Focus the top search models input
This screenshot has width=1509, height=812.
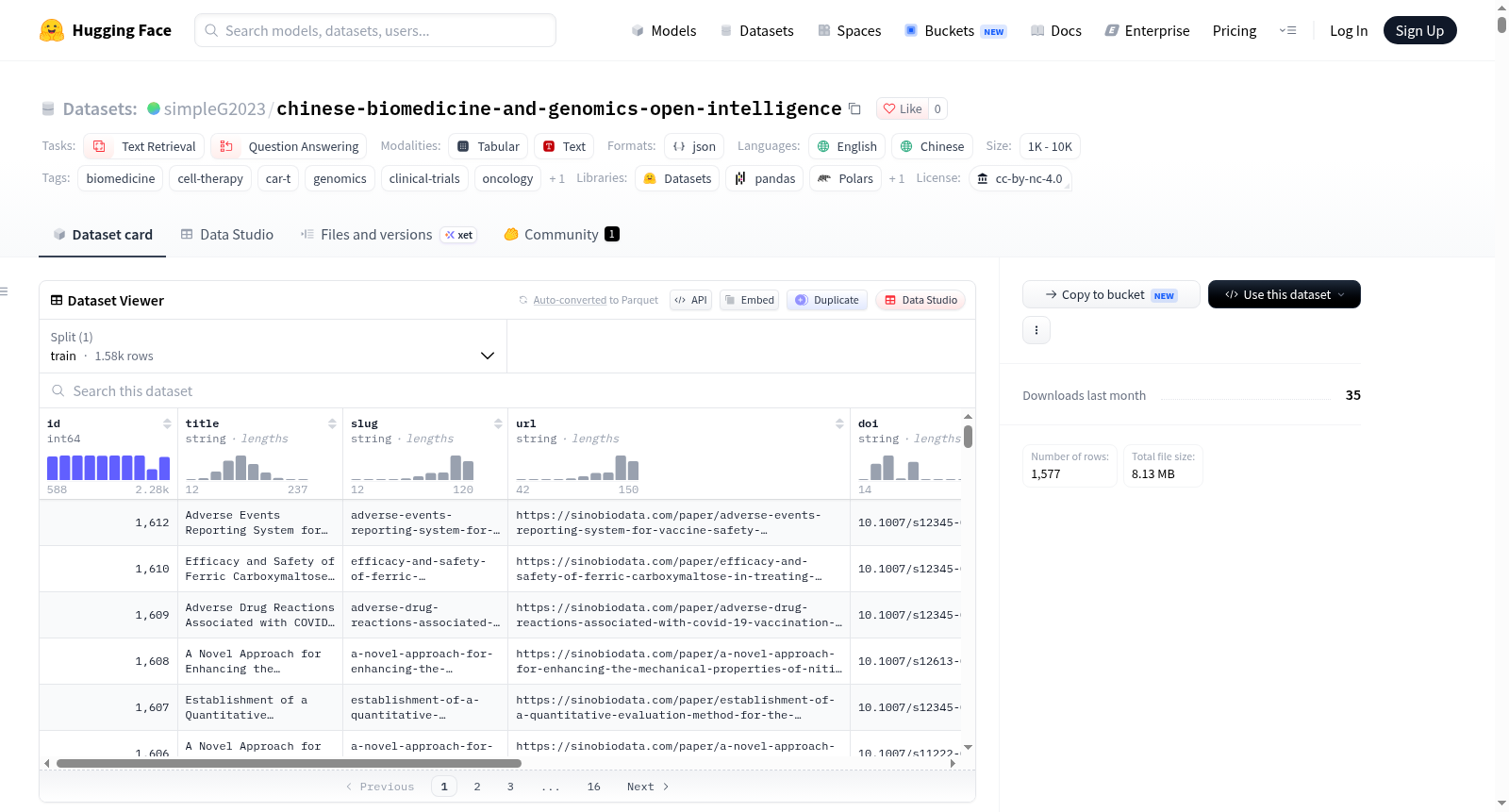pyautogui.click(x=375, y=30)
